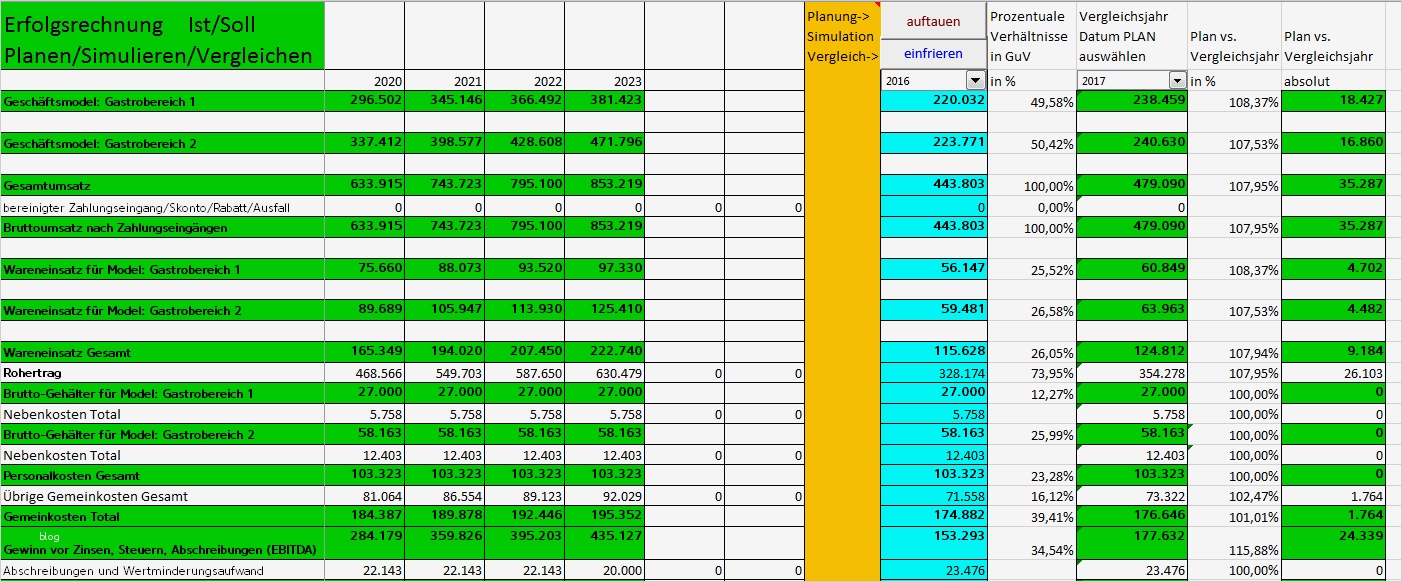Select 'Übrige Gemeinkosten Gesamt' row label
This screenshot has height=582, width=1402.
click(x=162, y=496)
